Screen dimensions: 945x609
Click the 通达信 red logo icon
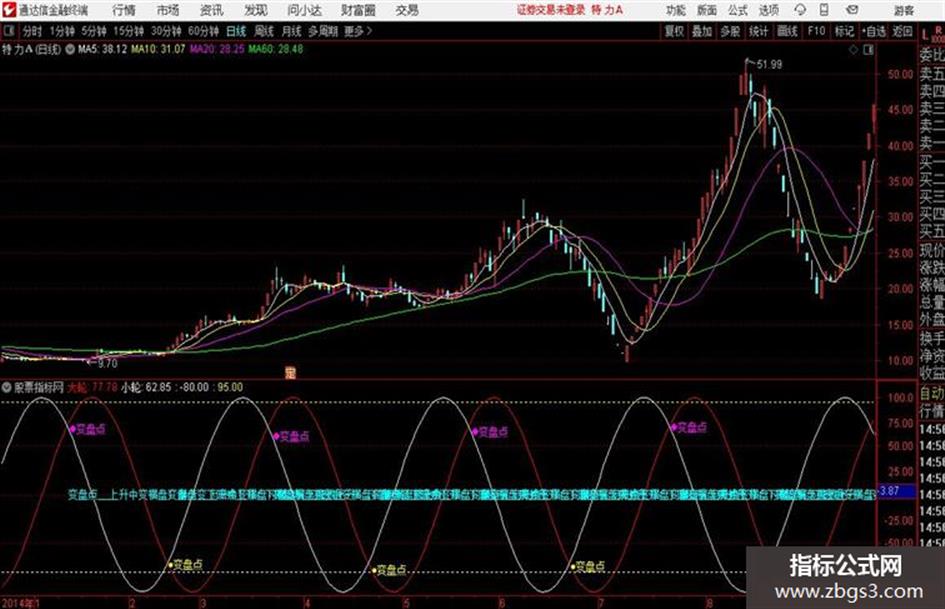(9, 10)
